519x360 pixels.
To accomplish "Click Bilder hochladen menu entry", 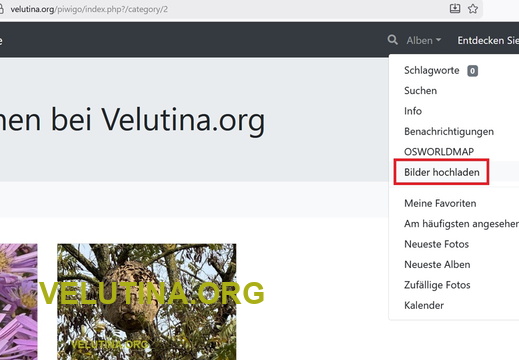I will (442, 172).
